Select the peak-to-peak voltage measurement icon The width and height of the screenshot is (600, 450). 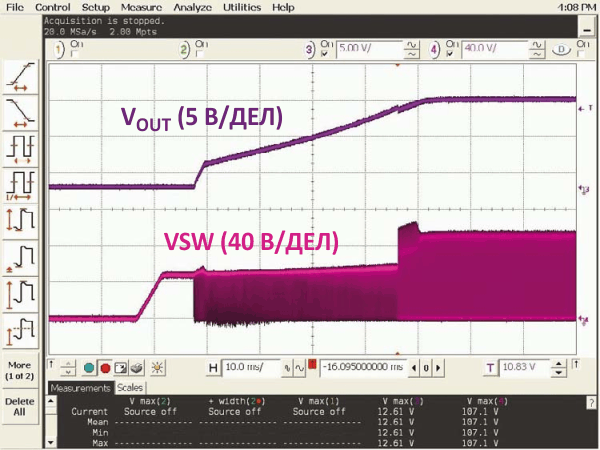[21, 222]
